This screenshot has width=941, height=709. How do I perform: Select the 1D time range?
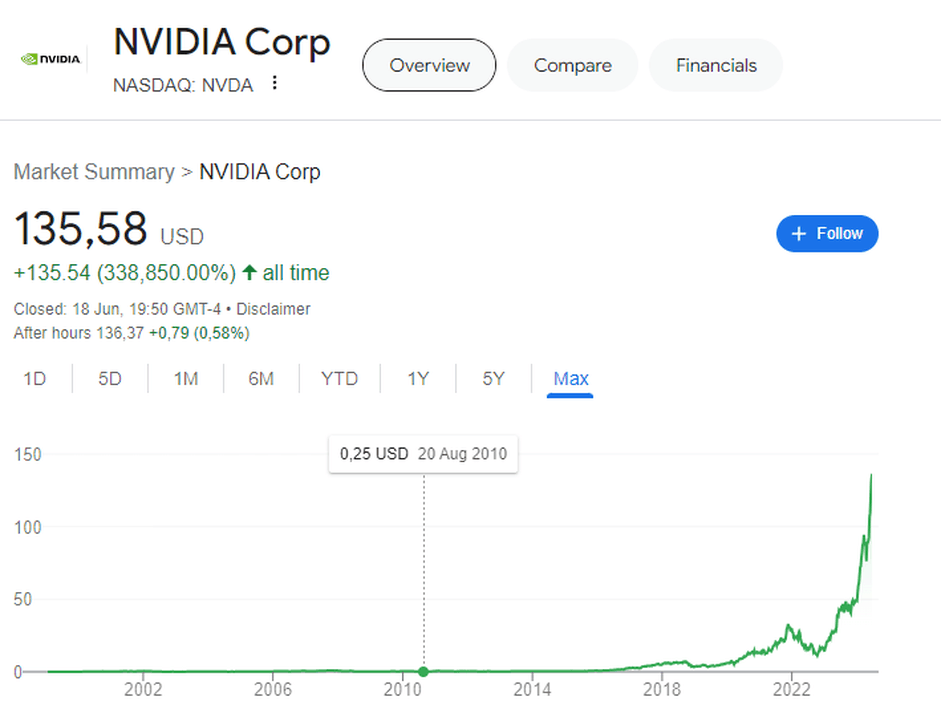point(35,379)
